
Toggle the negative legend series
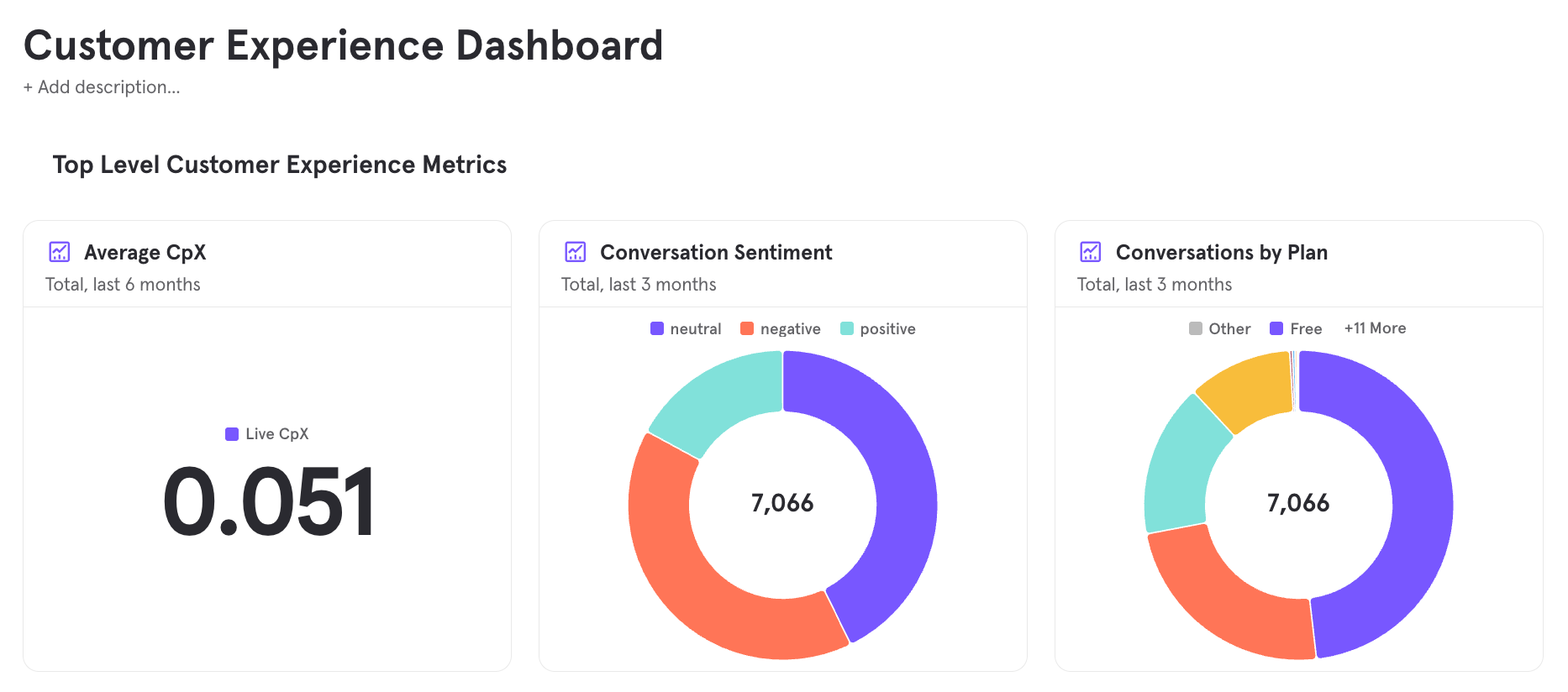[x=781, y=329]
